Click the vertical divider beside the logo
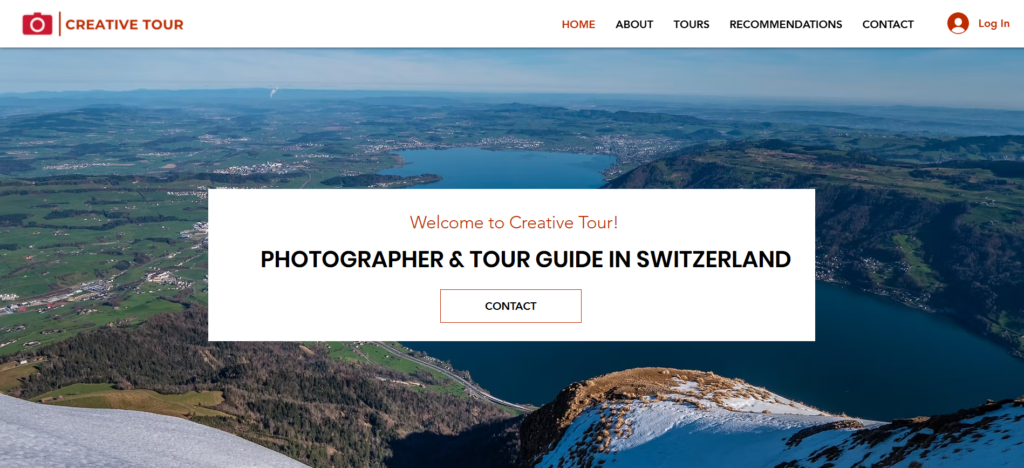1024x468 pixels. (x=59, y=24)
